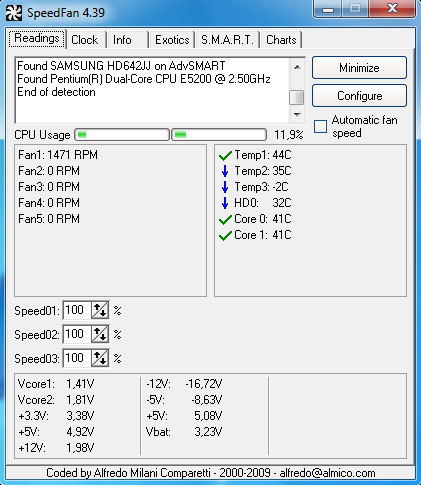Select the Fan1: 1471 RPM reading
421x485 pixels.
click(58, 155)
